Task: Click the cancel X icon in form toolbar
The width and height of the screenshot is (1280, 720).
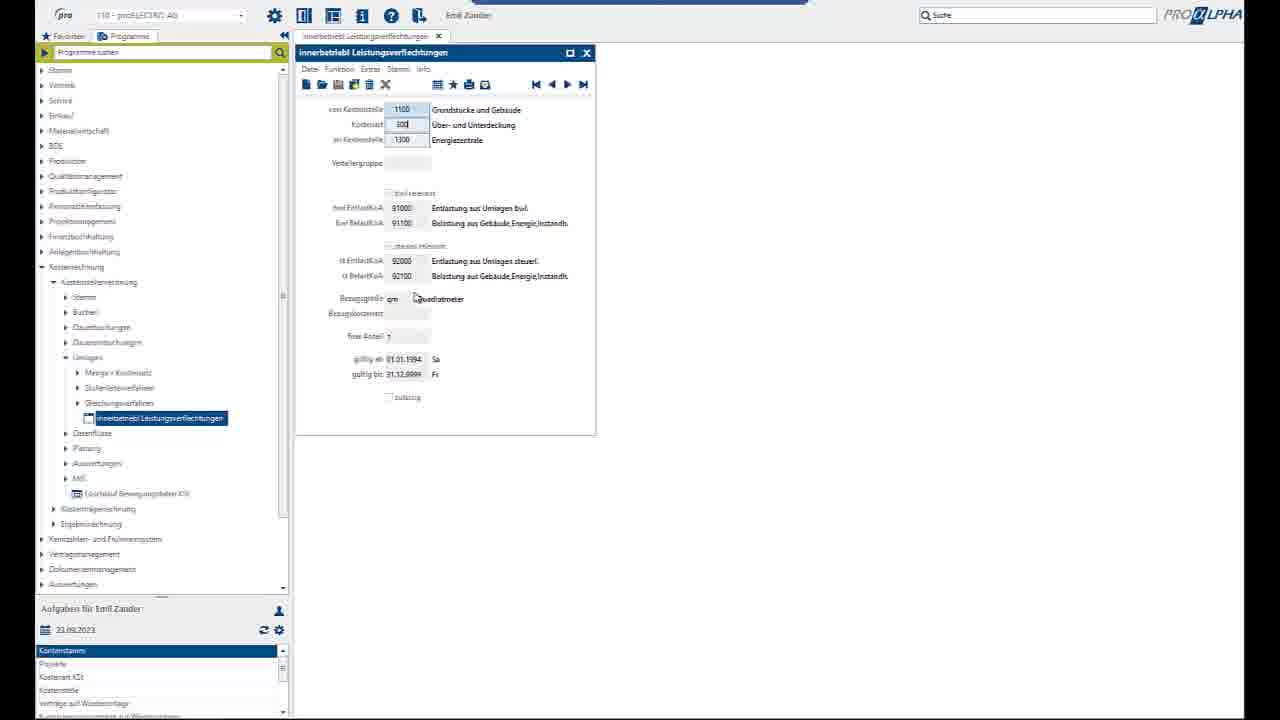Action: [x=385, y=85]
